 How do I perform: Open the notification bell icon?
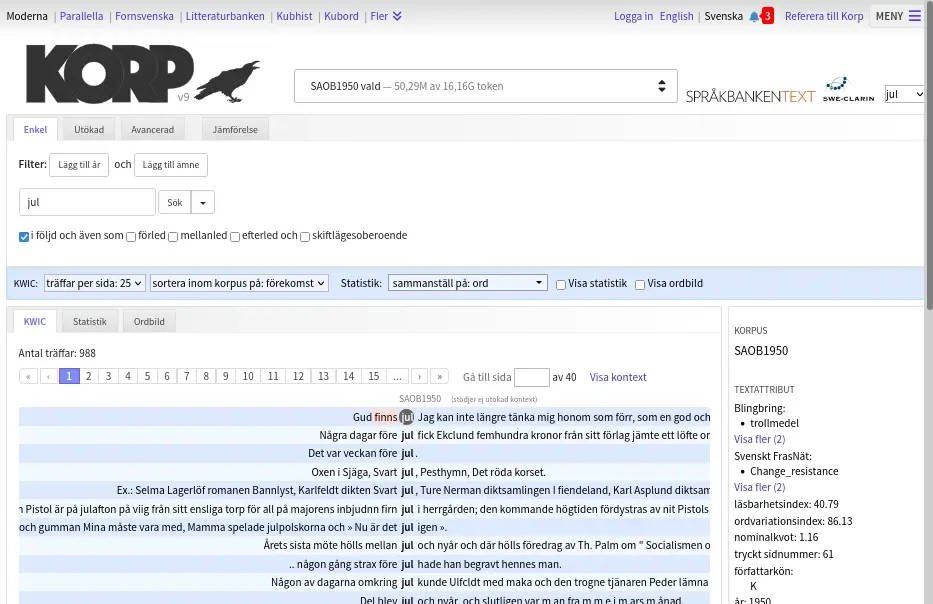tap(754, 16)
